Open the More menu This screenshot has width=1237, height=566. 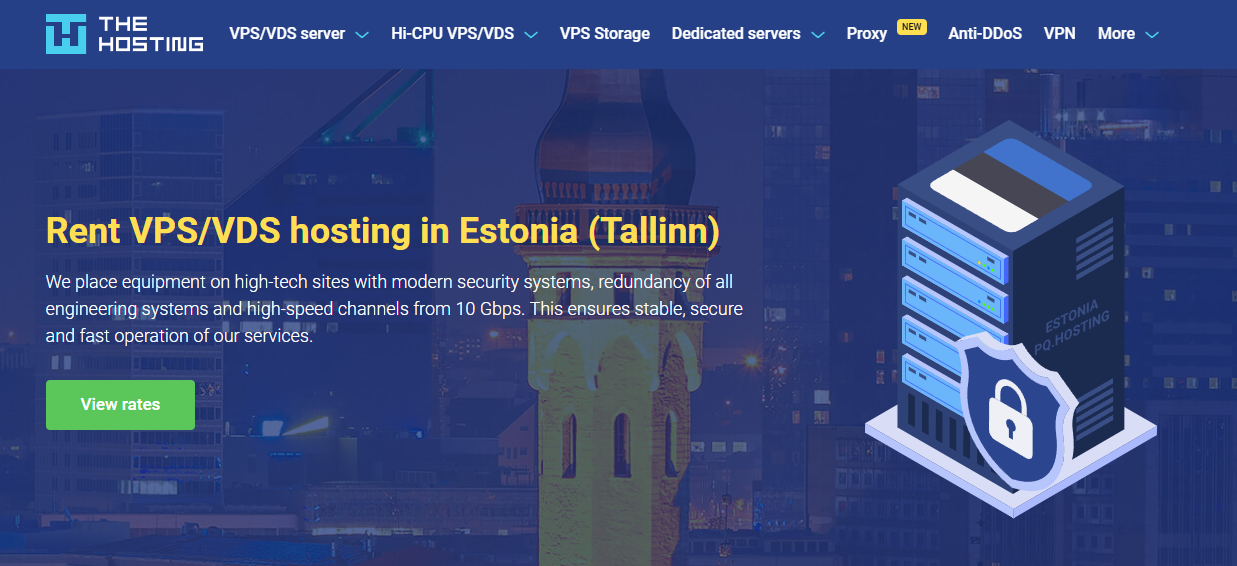point(1116,34)
